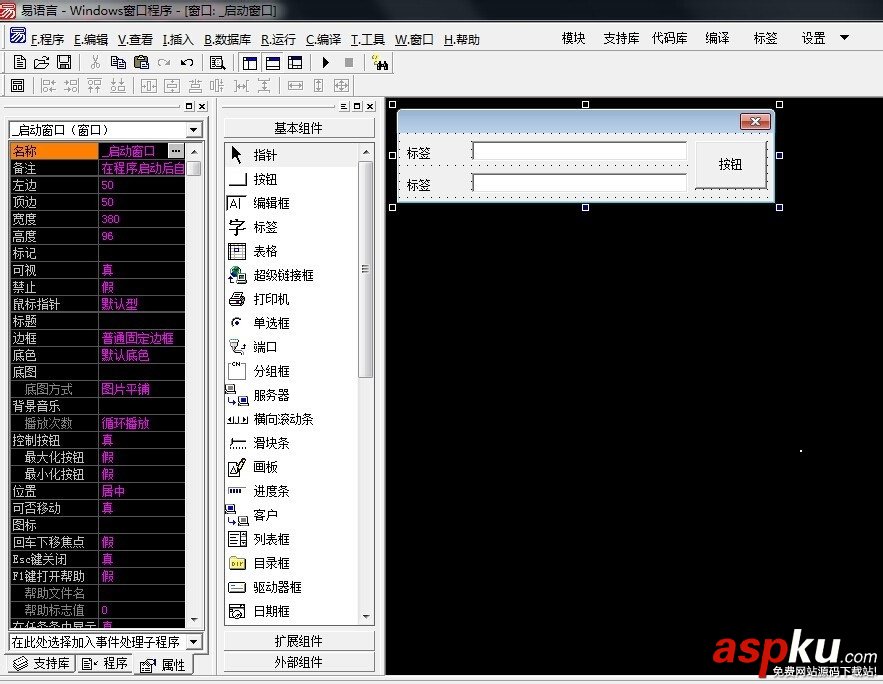Viewport: 883px width, 684px height.
Task: Switch to the 程序 bottom tab
Action: tap(105, 663)
